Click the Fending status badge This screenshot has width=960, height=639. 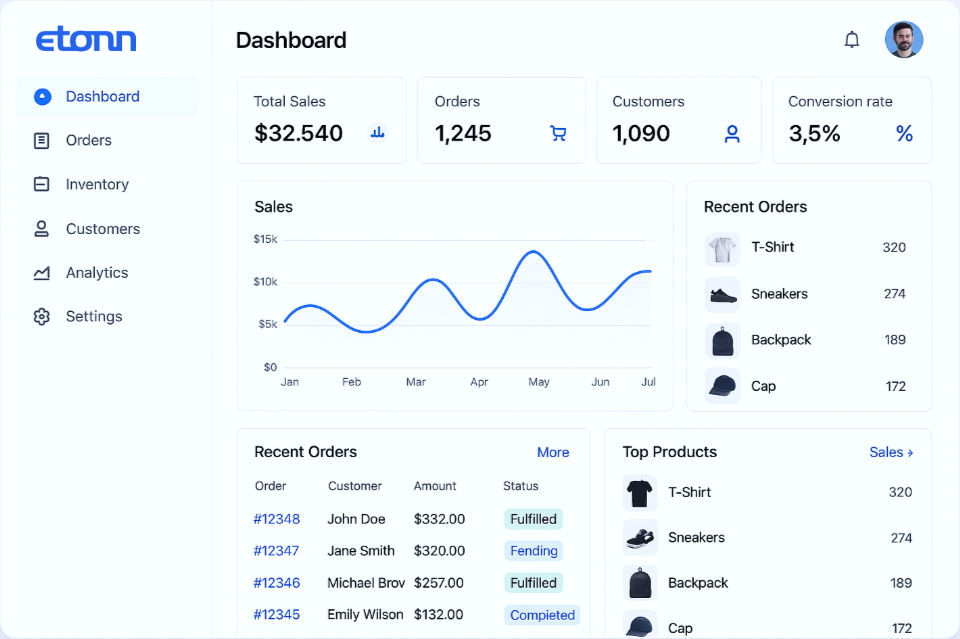[x=534, y=551]
